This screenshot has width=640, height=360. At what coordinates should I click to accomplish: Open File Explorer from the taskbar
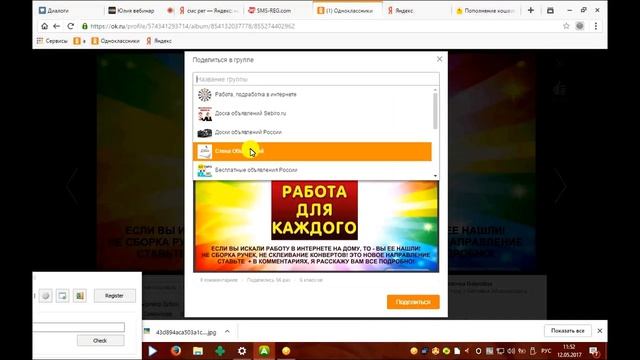pos(198,351)
